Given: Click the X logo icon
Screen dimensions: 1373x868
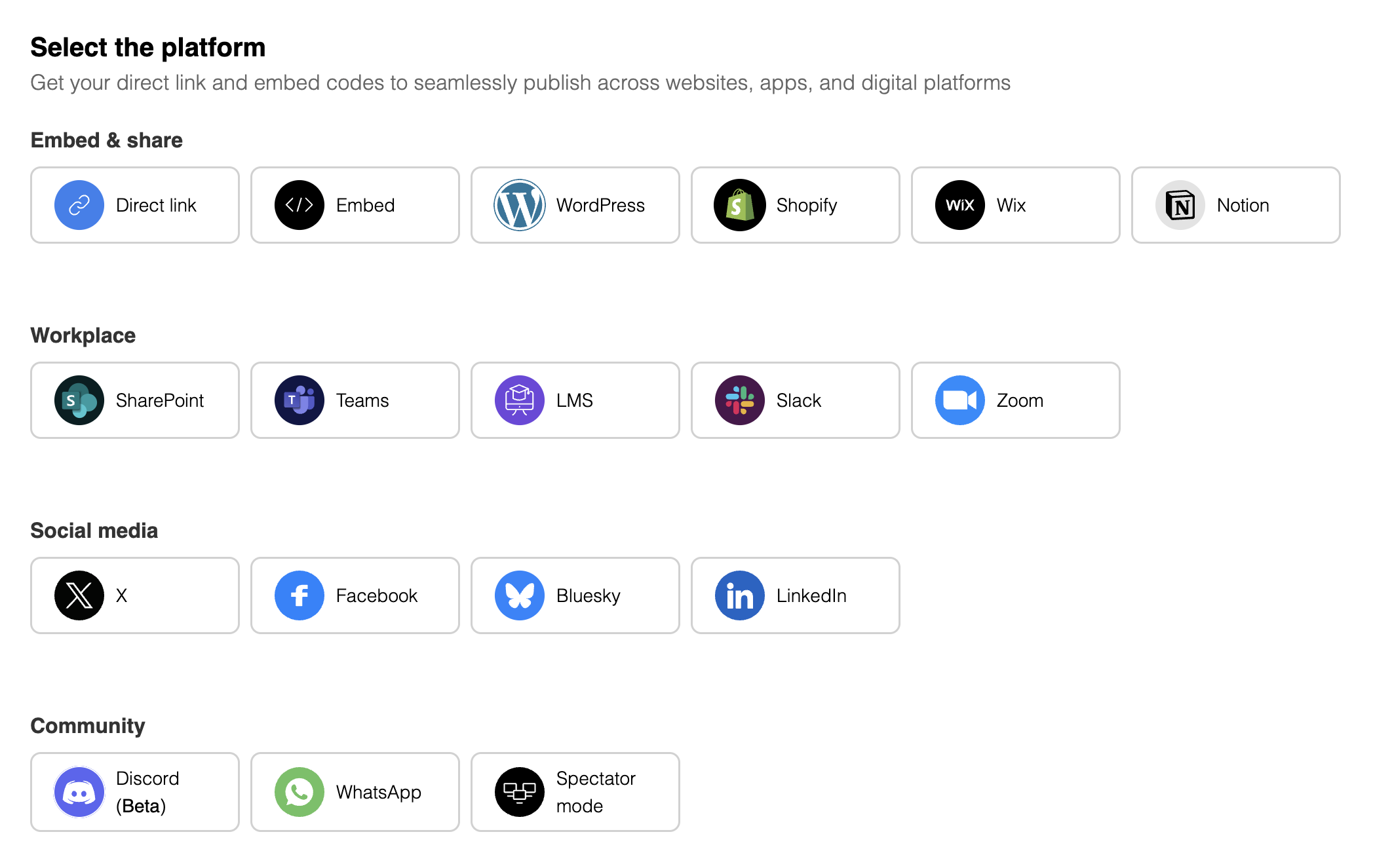Looking at the screenshot, I should click(x=79, y=595).
